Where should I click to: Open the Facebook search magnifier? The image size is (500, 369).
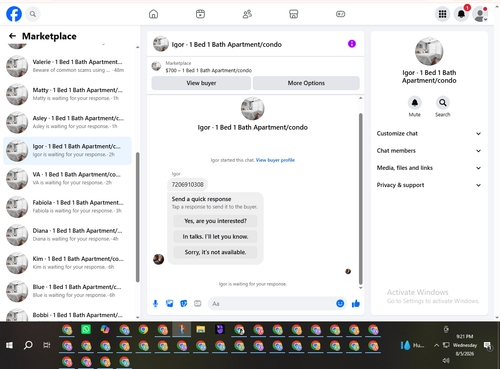click(33, 14)
